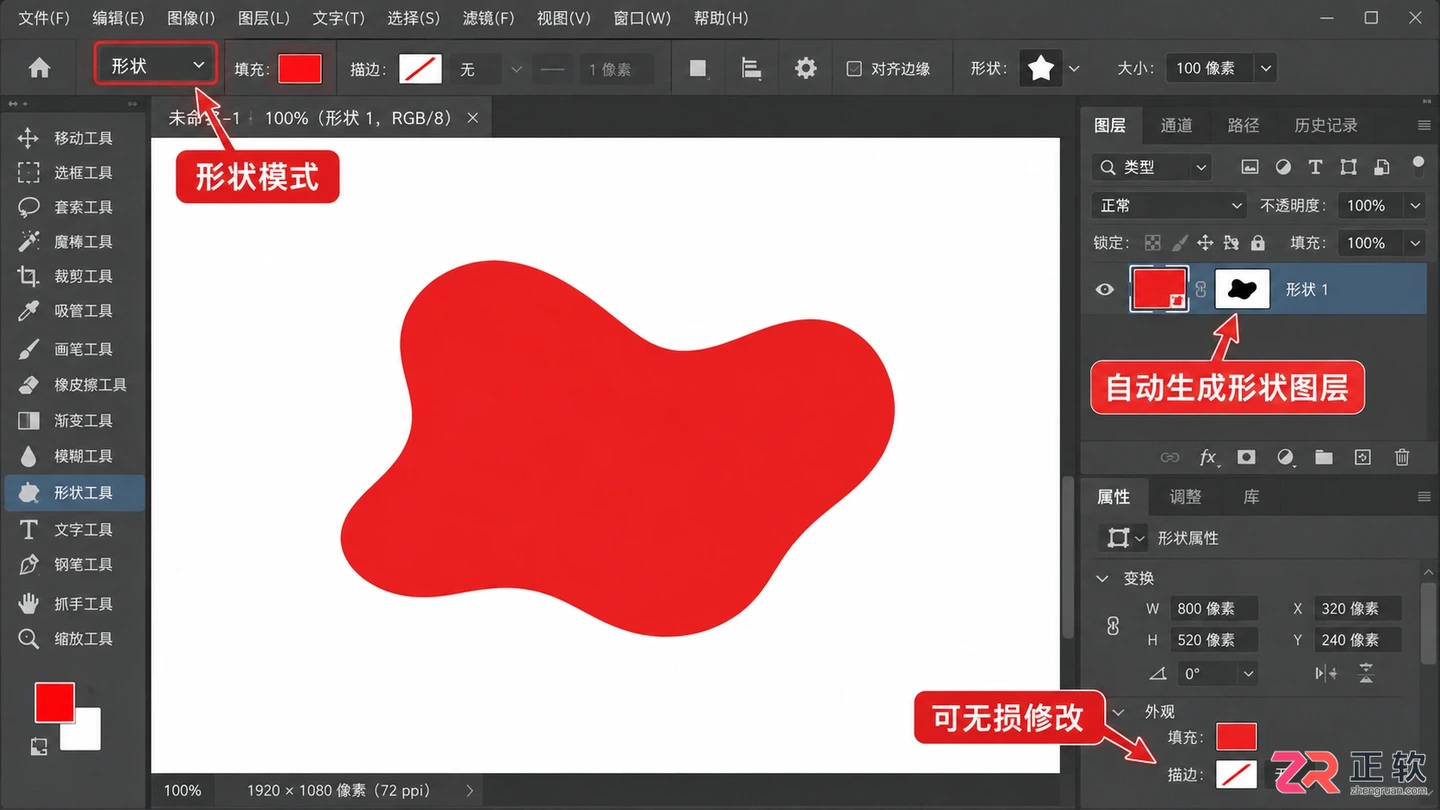Pick the 套索工具 lasso tool
Viewport: 1440px width, 810px height.
66,207
